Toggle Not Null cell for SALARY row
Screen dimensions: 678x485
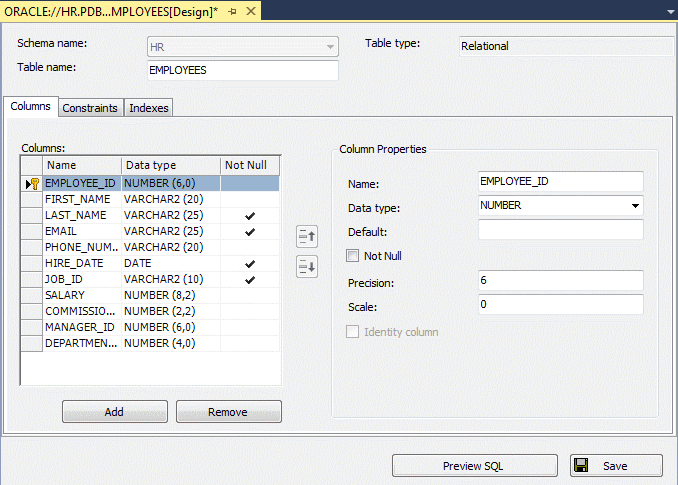click(250, 296)
